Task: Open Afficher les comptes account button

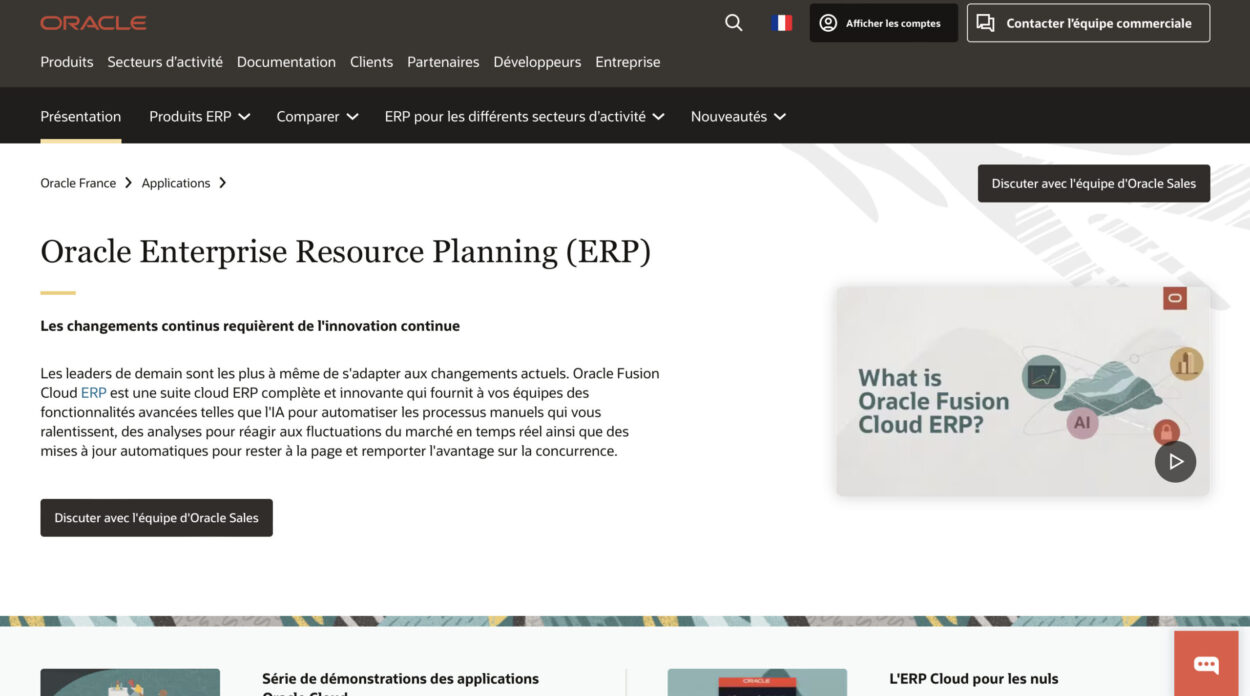Action: pos(882,23)
